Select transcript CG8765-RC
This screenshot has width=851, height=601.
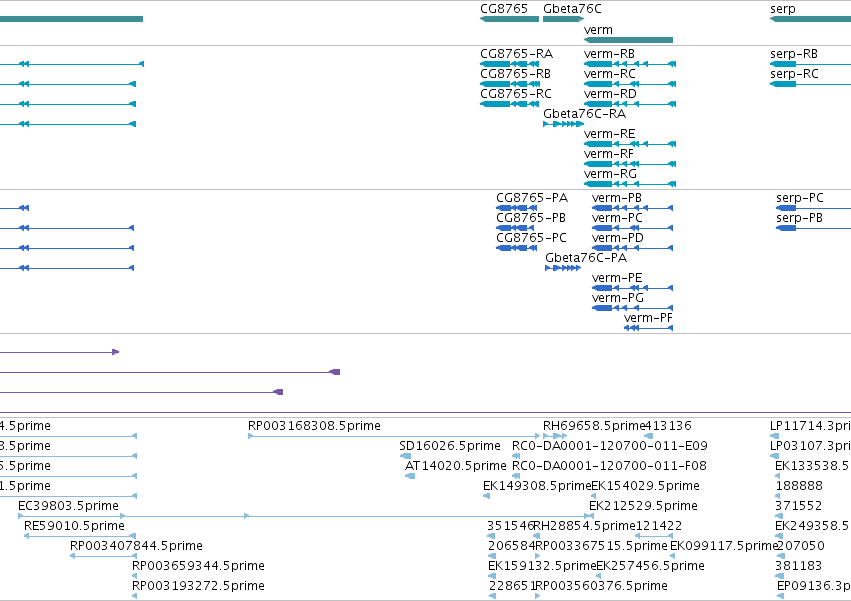pyautogui.click(x=516, y=94)
